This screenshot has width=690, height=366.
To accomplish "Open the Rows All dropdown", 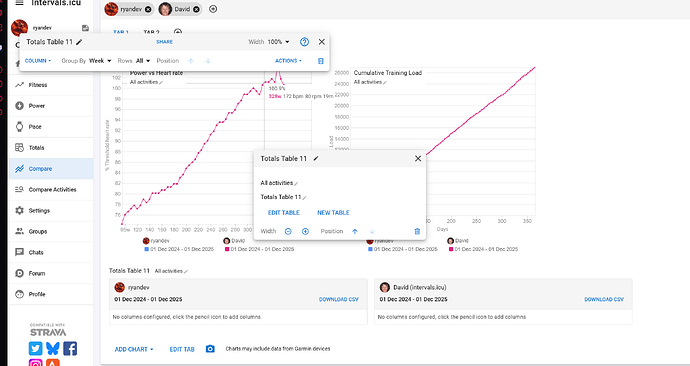I will tap(143, 61).
